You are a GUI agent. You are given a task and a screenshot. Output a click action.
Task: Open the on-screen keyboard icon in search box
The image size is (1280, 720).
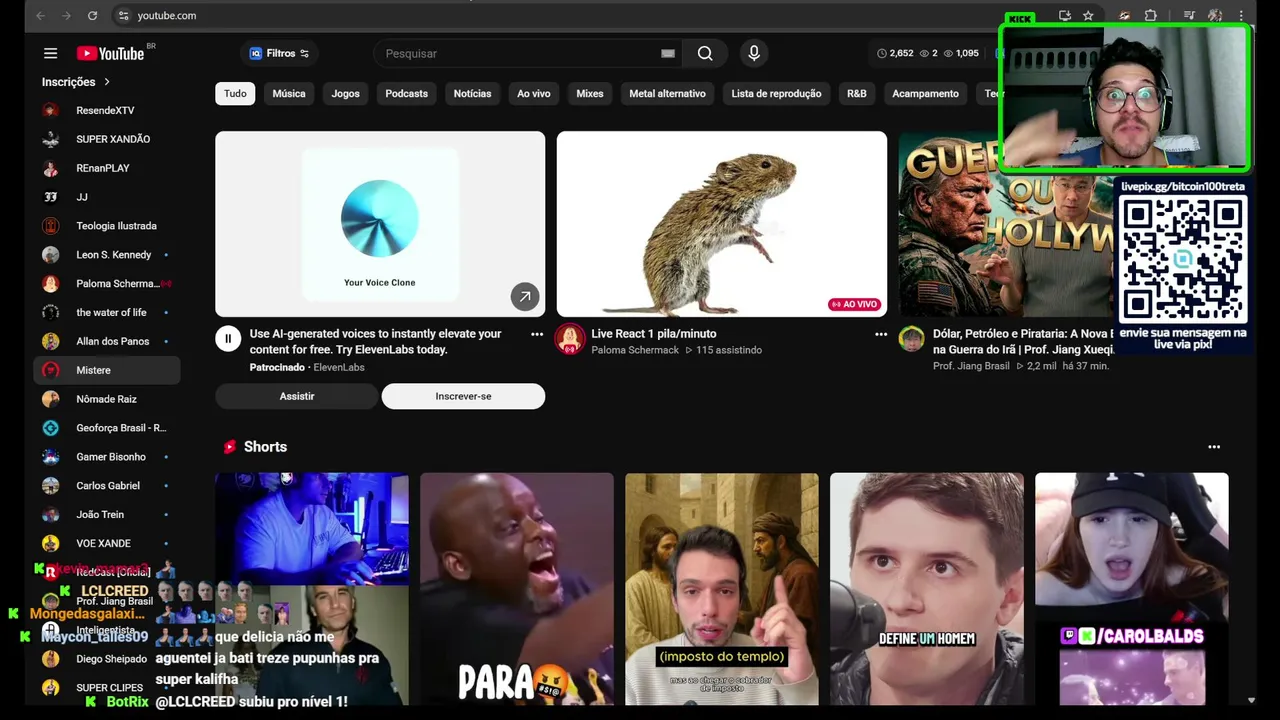coord(668,53)
